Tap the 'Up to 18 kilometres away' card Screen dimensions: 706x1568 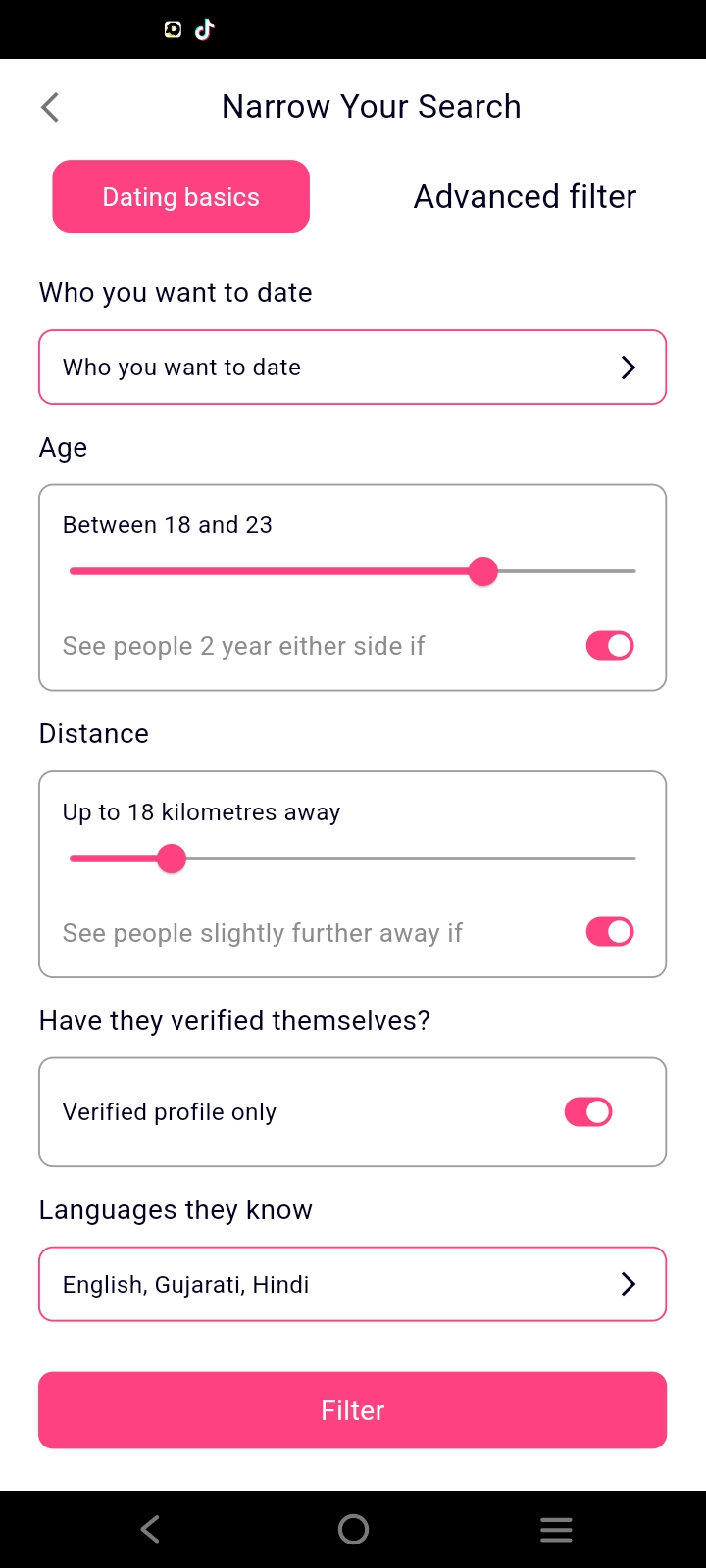[x=353, y=811]
